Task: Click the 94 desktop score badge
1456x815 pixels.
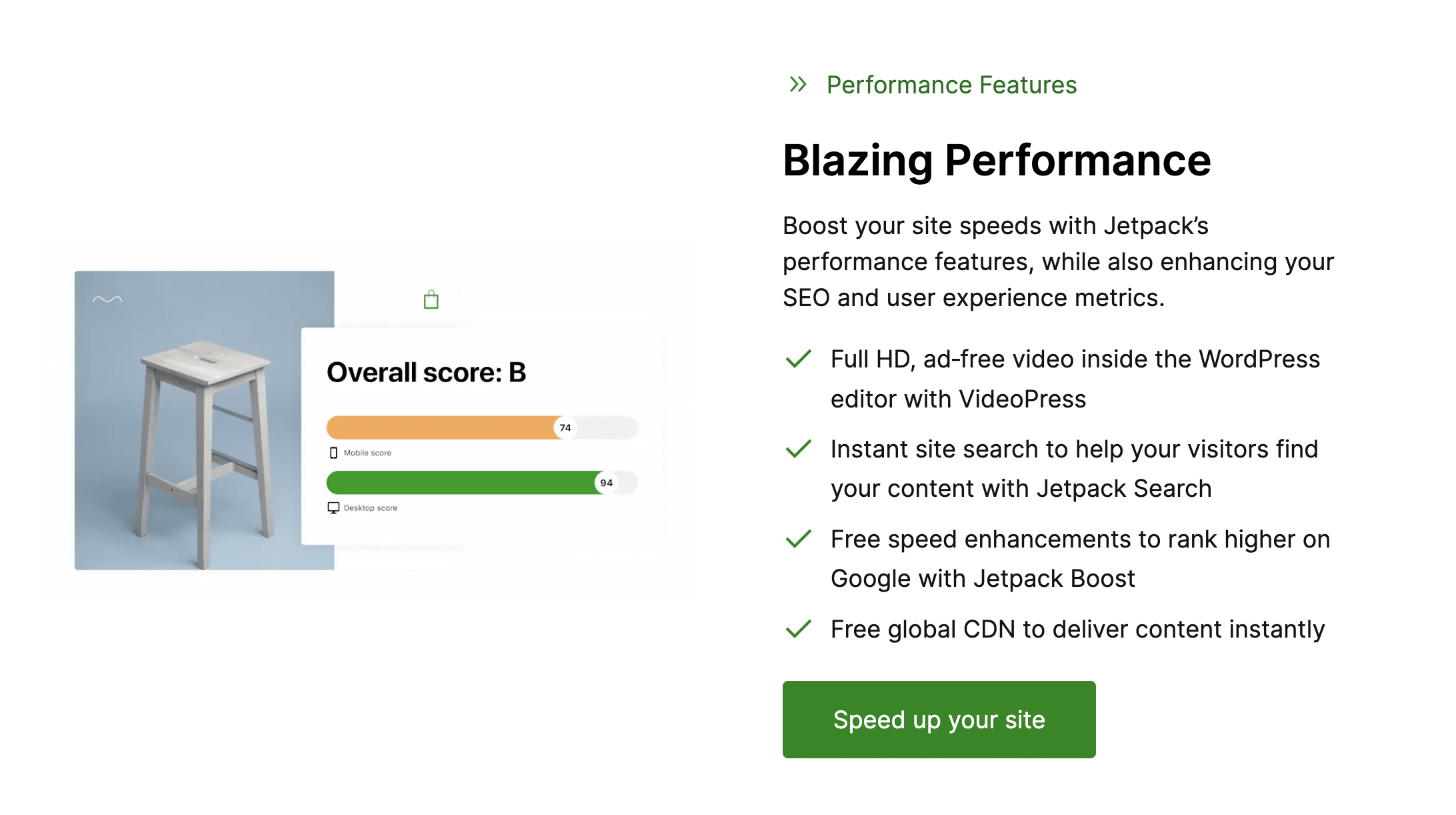Action: 607,483
